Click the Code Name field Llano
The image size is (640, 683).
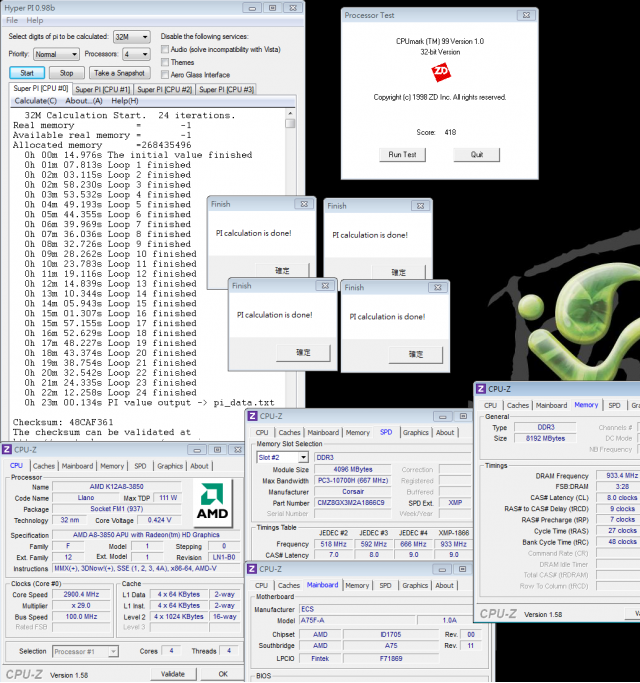pyautogui.click(x=85, y=497)
